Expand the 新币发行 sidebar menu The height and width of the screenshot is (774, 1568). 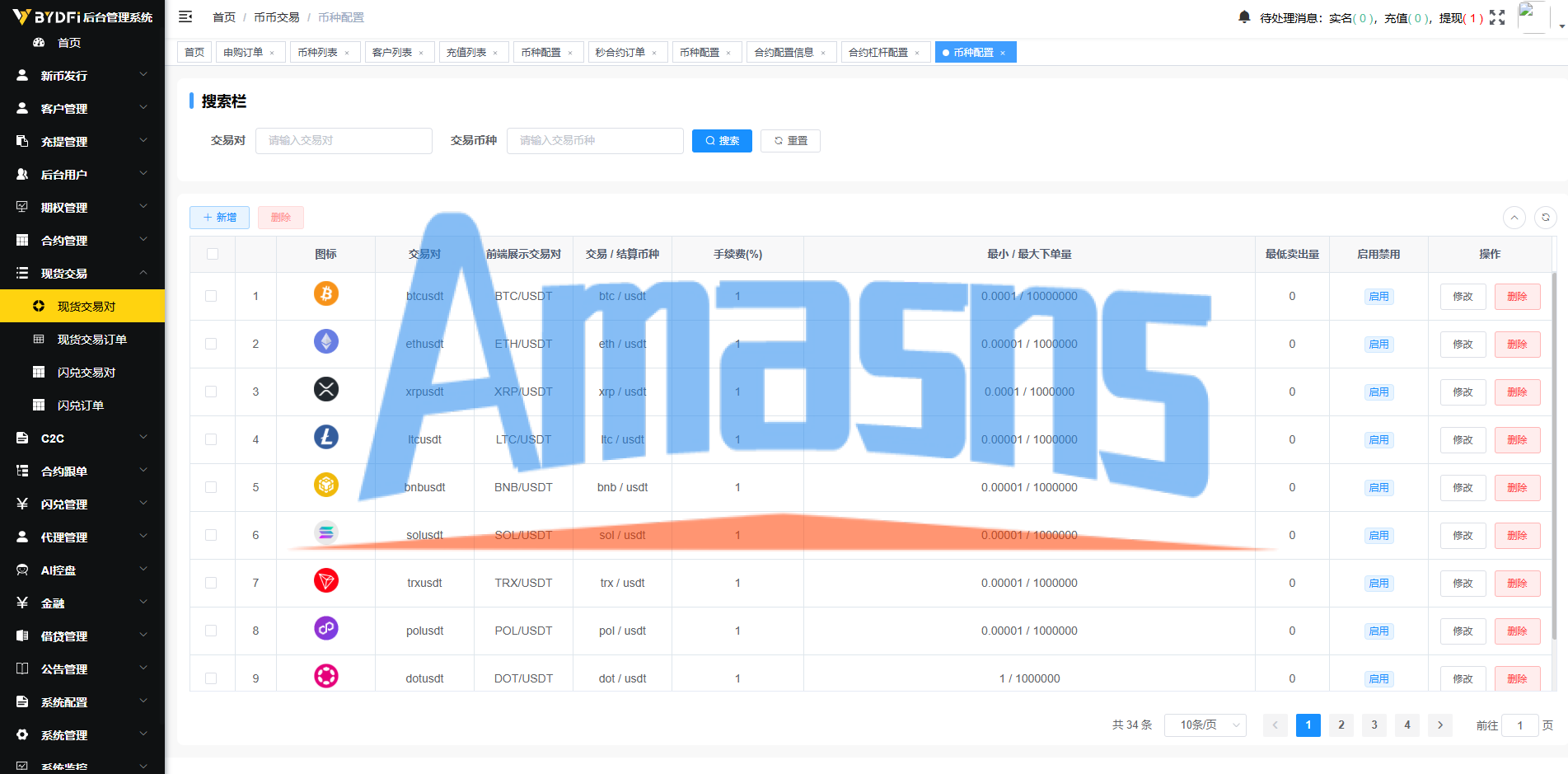pyautogui.click(x=82, y=75)
